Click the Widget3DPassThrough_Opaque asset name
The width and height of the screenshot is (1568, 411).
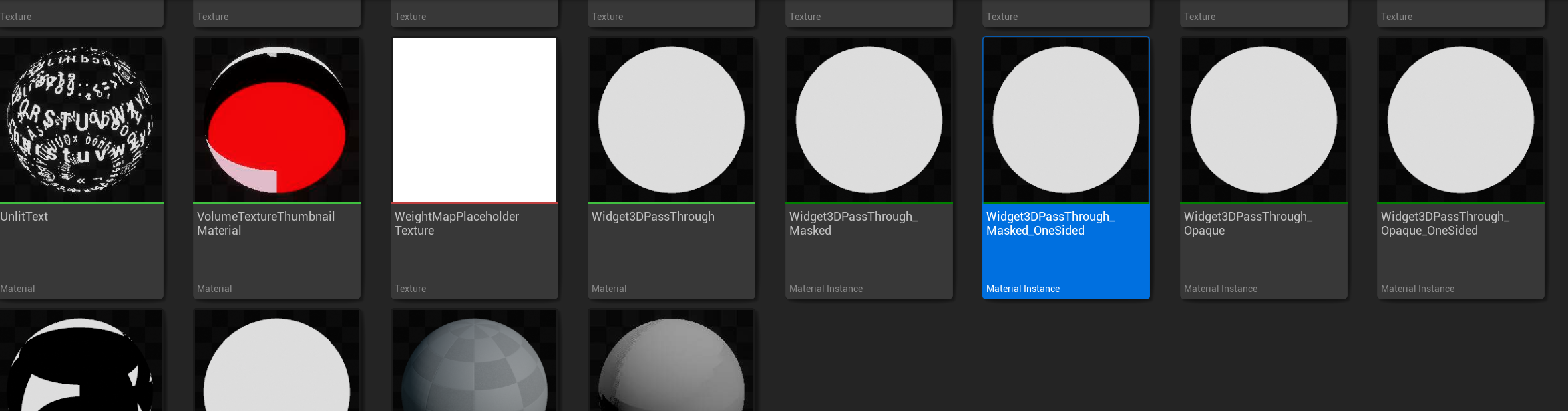pos(1248,223)
